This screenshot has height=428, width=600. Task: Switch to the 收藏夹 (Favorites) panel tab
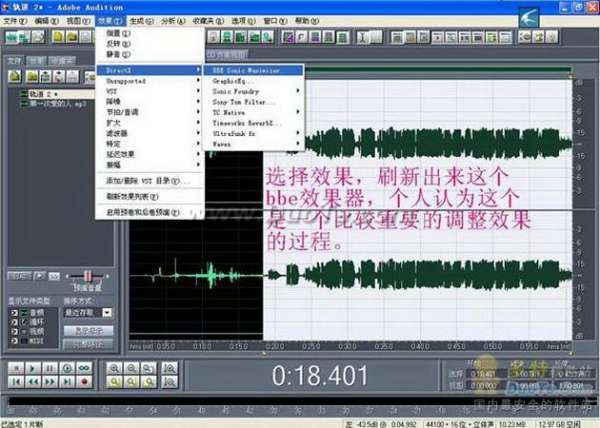tap(62, 60)
